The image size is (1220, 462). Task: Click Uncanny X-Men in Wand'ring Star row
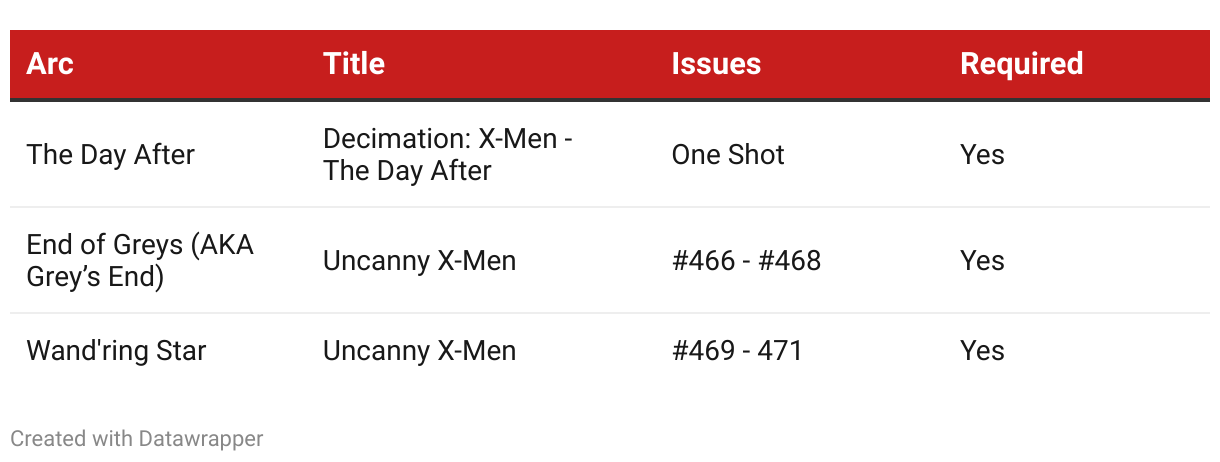click(419, 351)
